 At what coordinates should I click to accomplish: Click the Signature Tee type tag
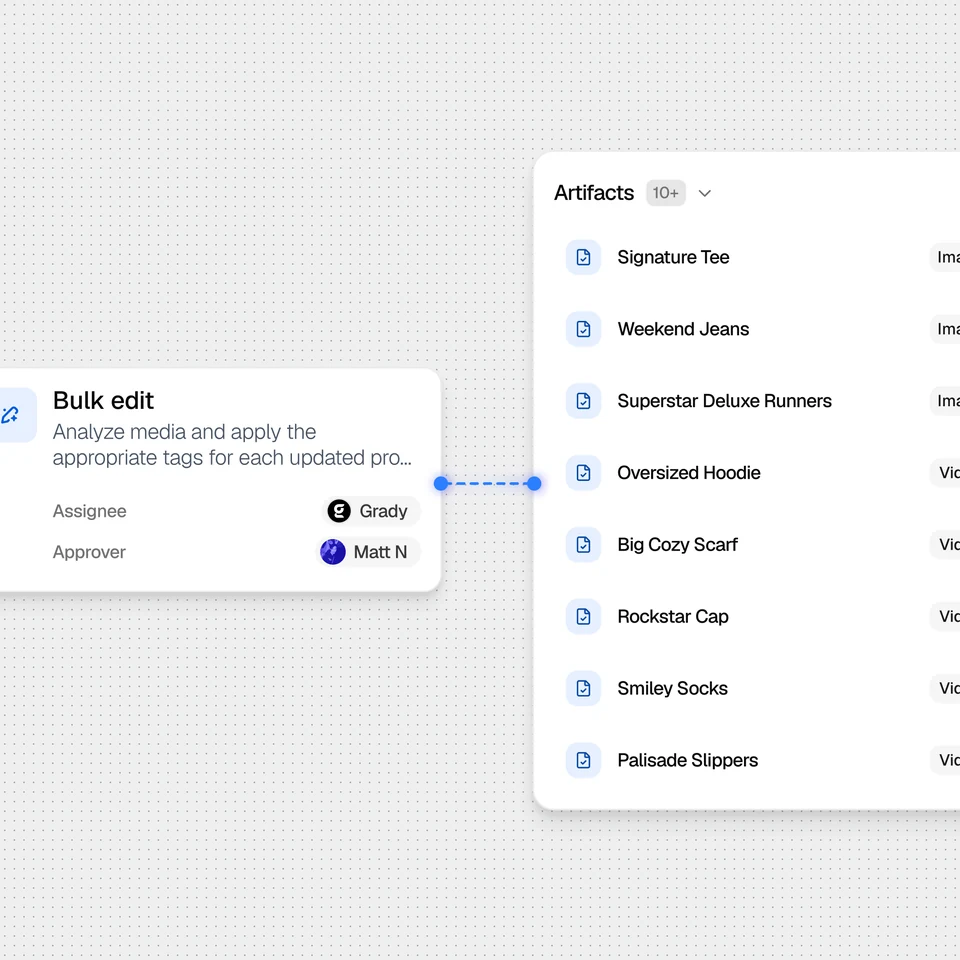945,257
